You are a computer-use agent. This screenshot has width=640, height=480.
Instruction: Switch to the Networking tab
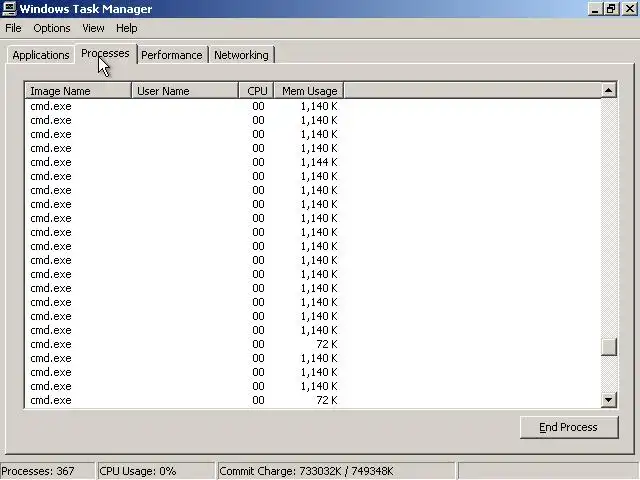[x=241, y=55]
